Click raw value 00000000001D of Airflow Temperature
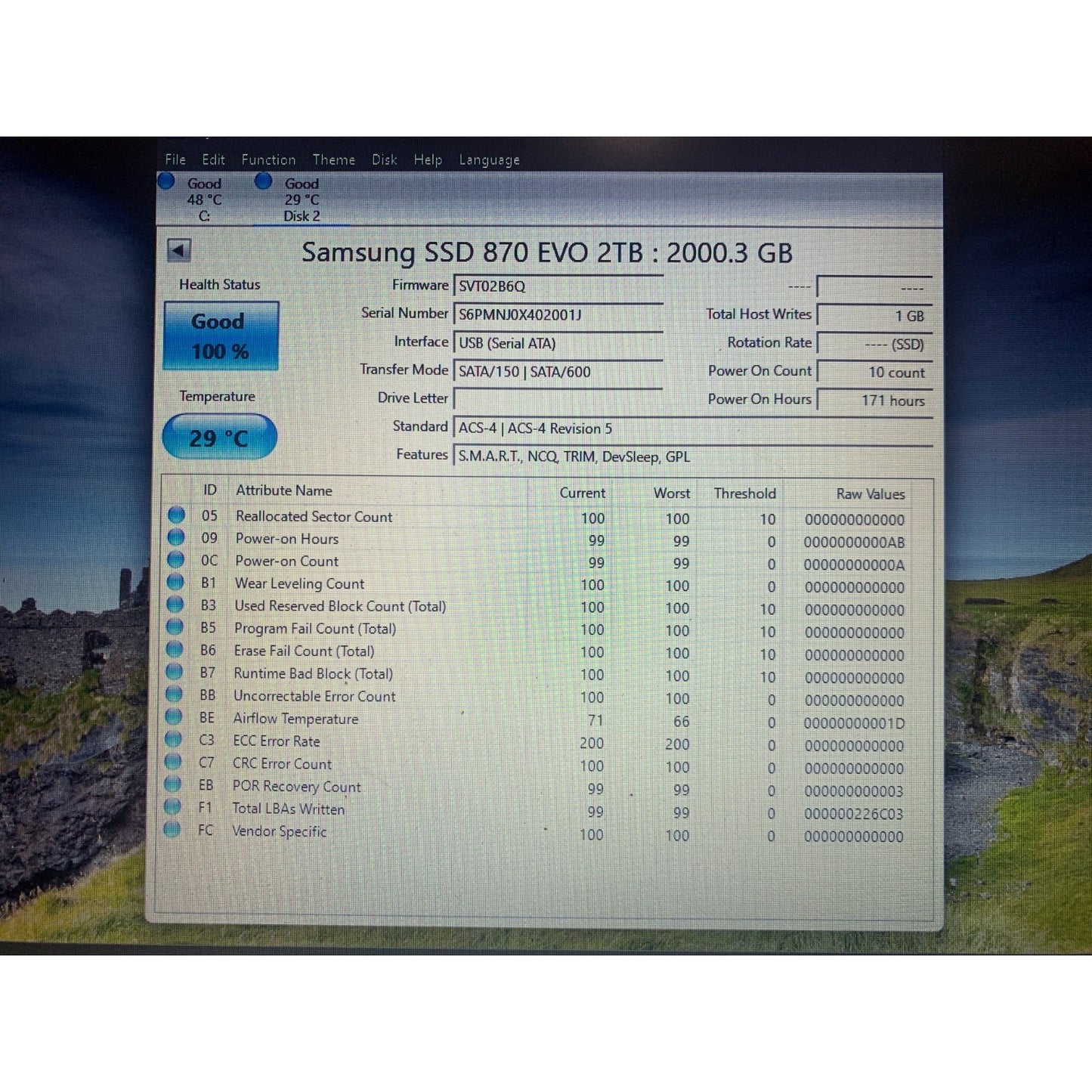The width and height of the screenshot is (1092, 1092). pyautogui.click(x=854, y=723)
